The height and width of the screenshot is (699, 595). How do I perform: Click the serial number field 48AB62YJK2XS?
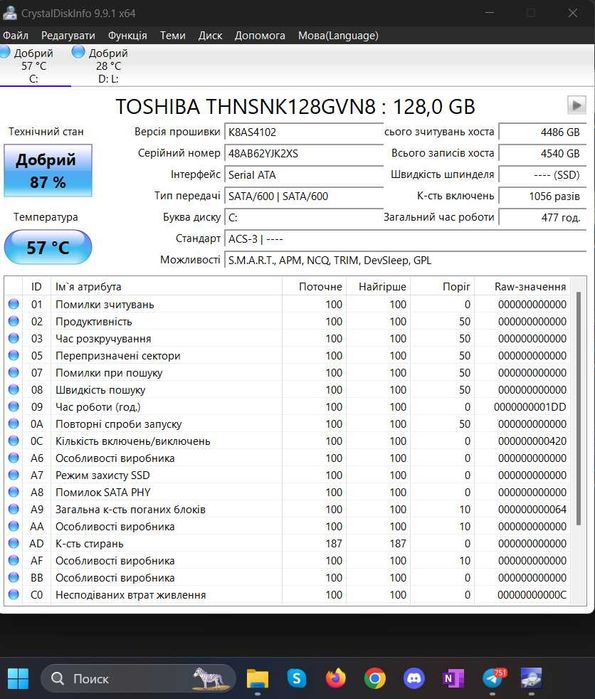tap(304, 153)
